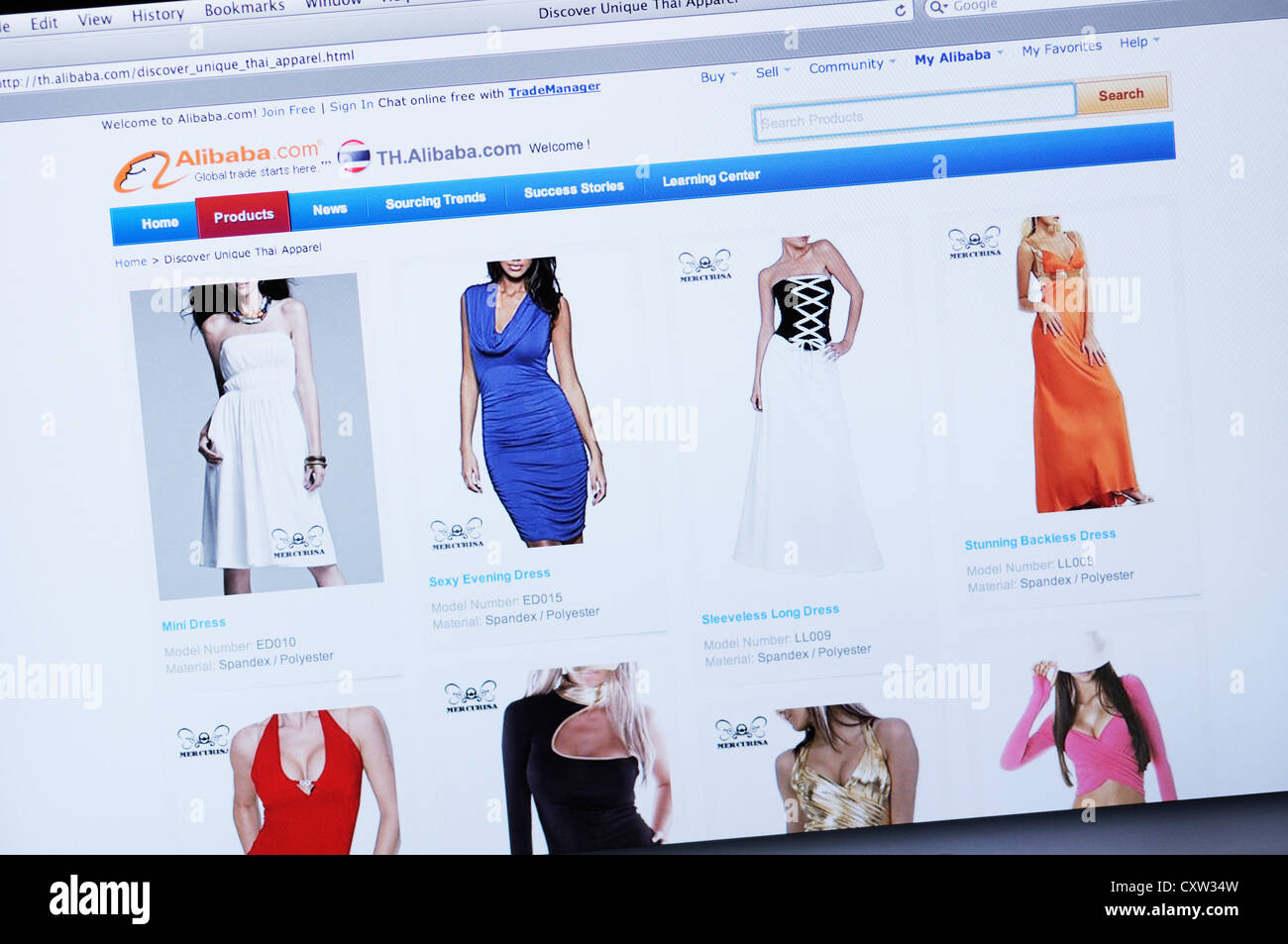Open the Success Stories tab
This screenshot has width=1288, height=944.
tap(574, 188)
